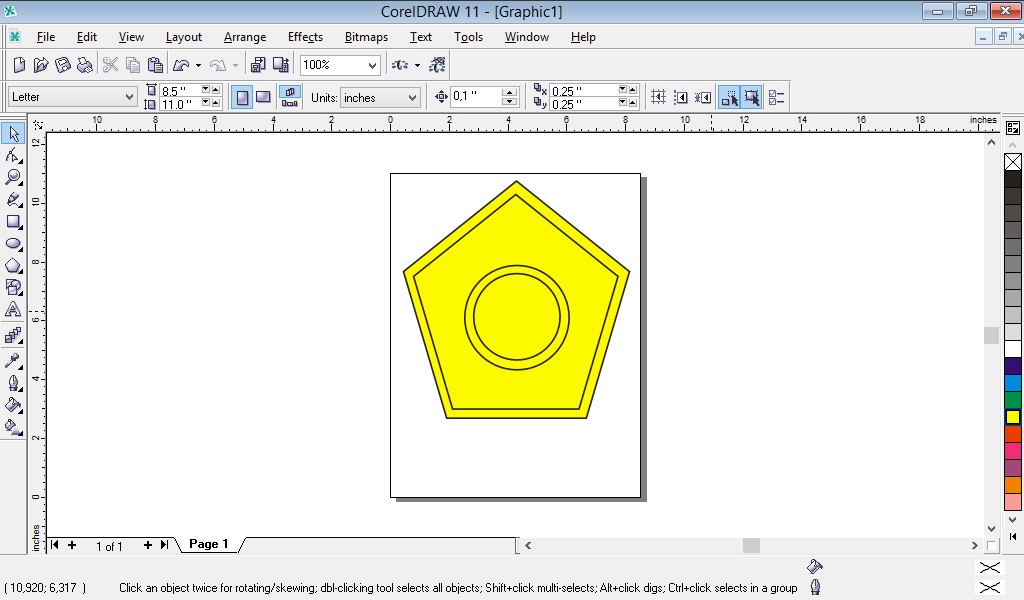The height and width of the screenshot is (600, 1024).
Task: Toggle Treat As Filled
Action: coord(752,97)
